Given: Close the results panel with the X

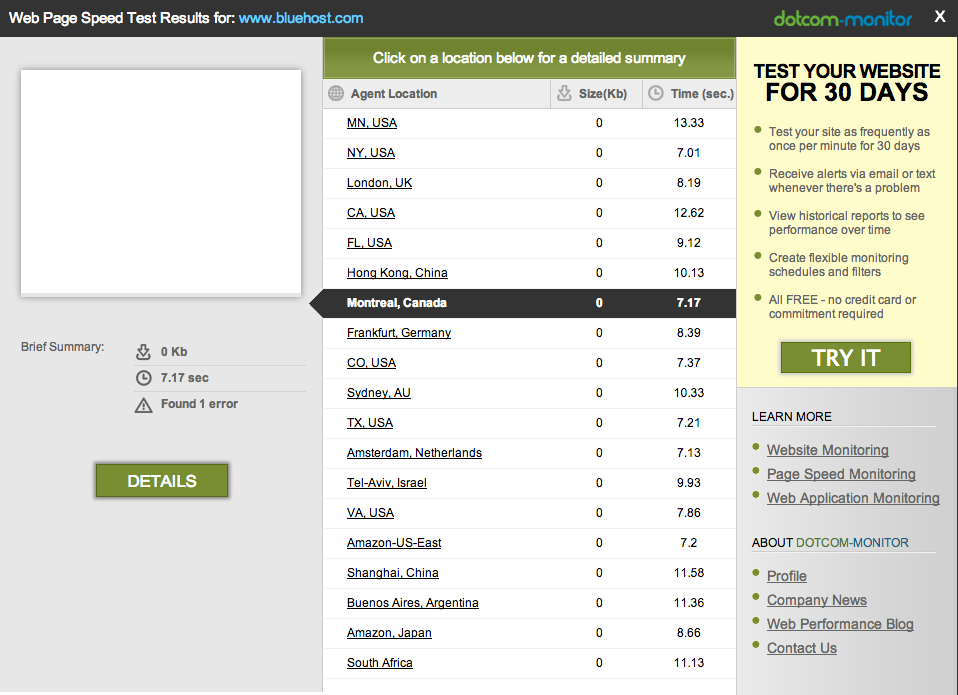Looking at the screenshot, I should tap(940, 17).
